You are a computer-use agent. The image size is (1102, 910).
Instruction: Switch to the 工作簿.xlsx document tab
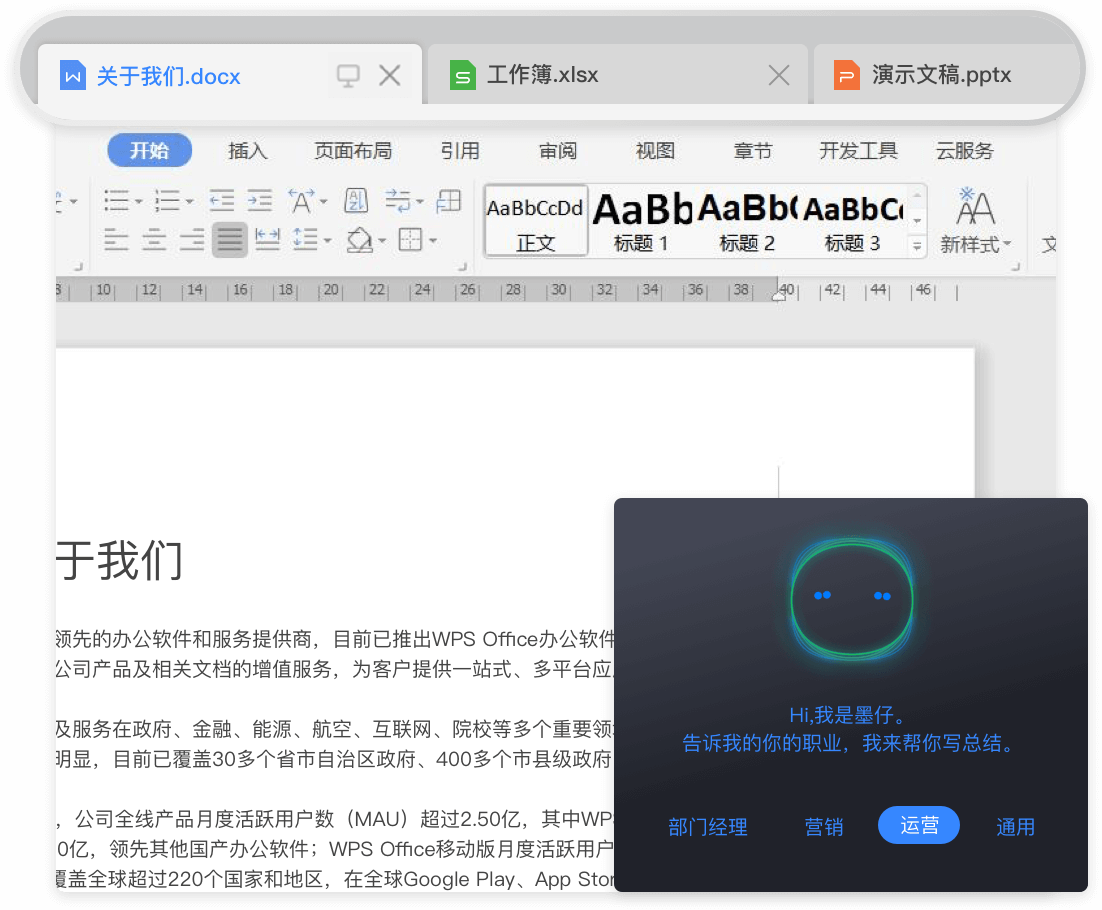pyautogui.click(x=542, y=75)
